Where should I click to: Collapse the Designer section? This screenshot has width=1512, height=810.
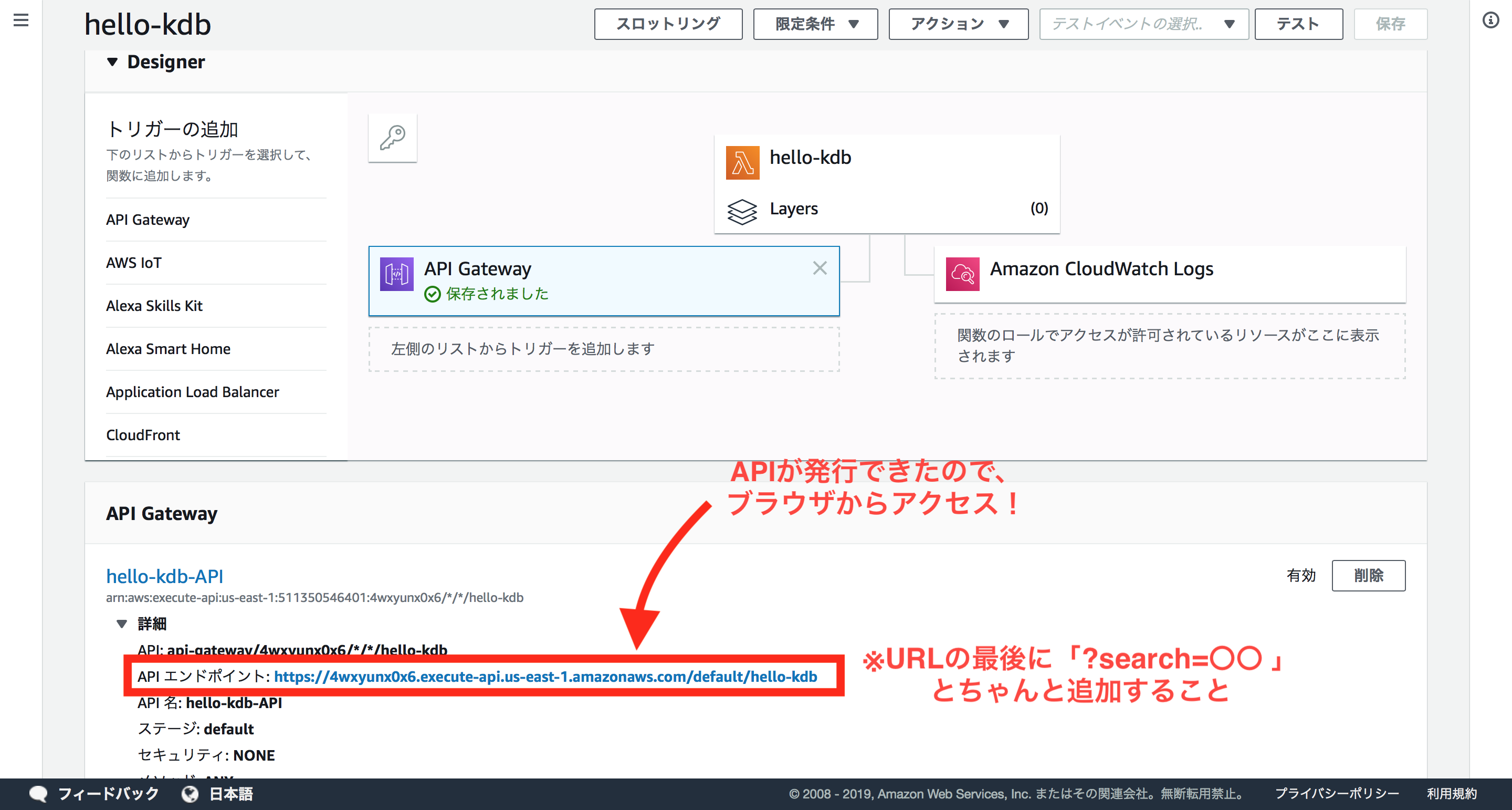112,61
